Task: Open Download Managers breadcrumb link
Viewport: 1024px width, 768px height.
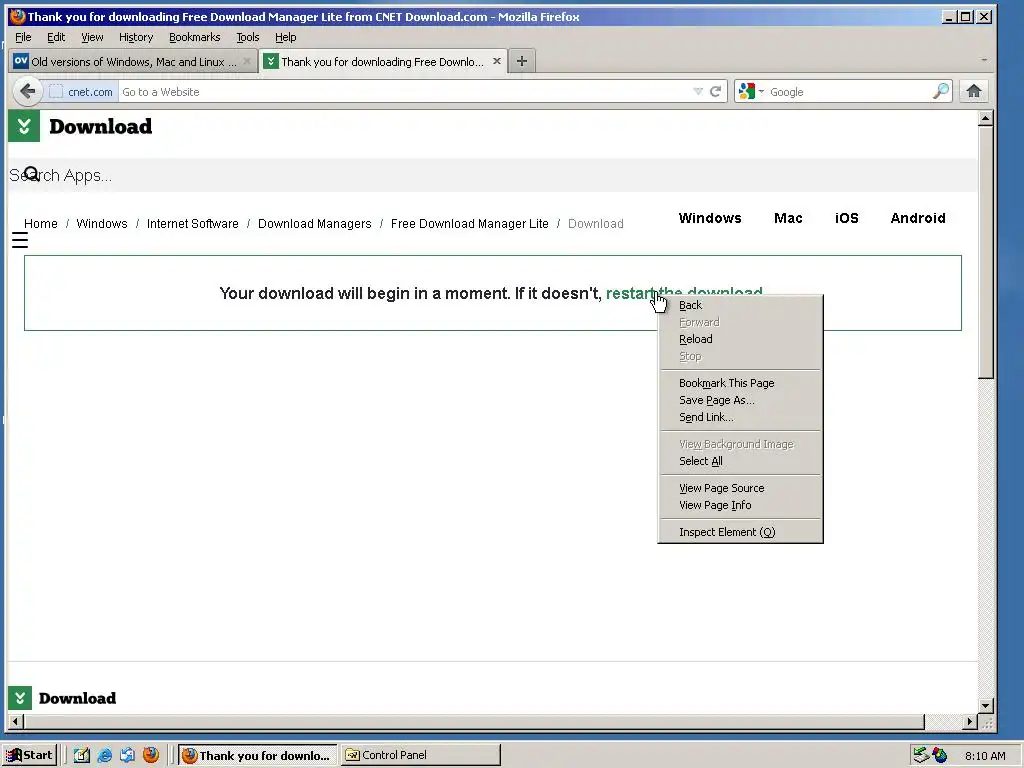Action: pyautogui.click(x=315, y=223)
